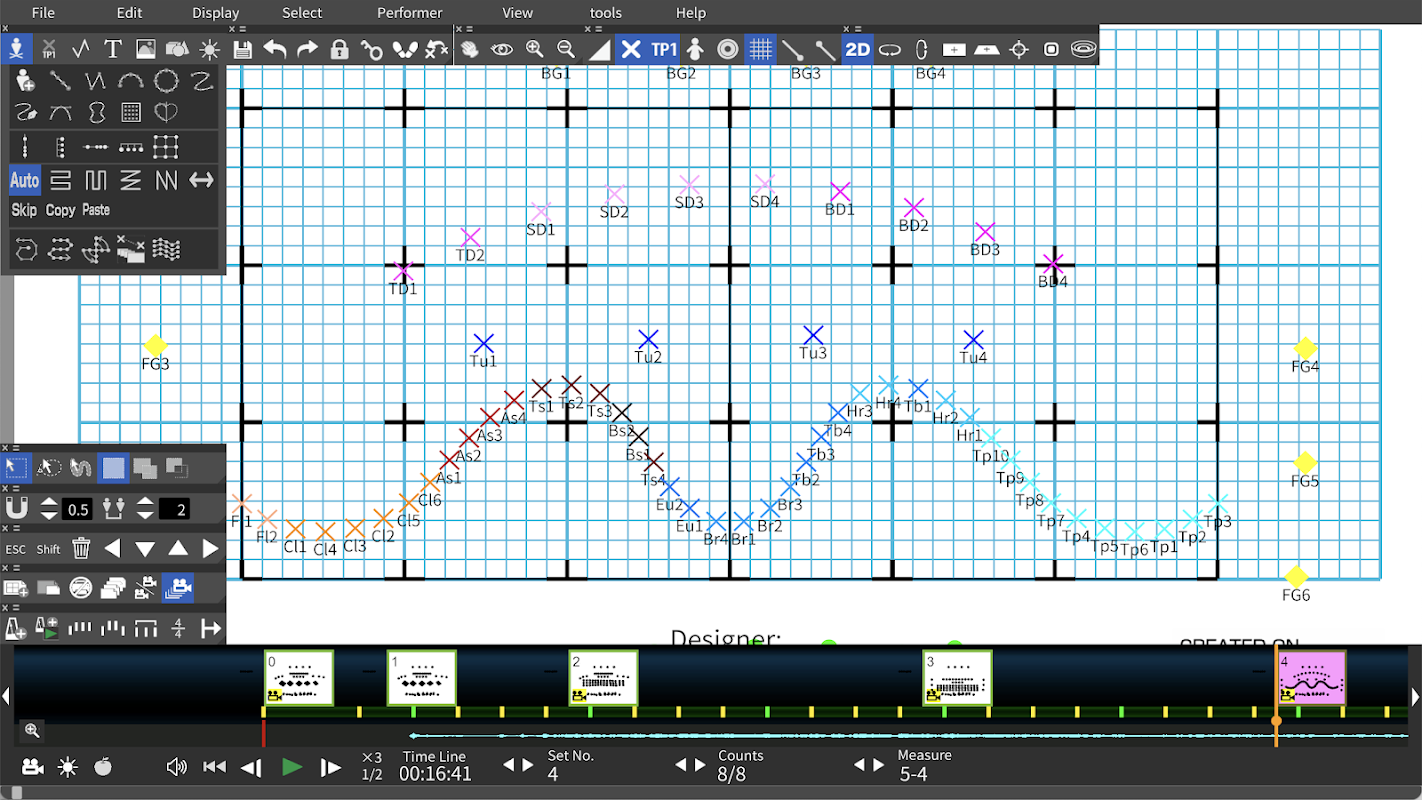
Task: Open the Performer menu
Action: [409, 13]
